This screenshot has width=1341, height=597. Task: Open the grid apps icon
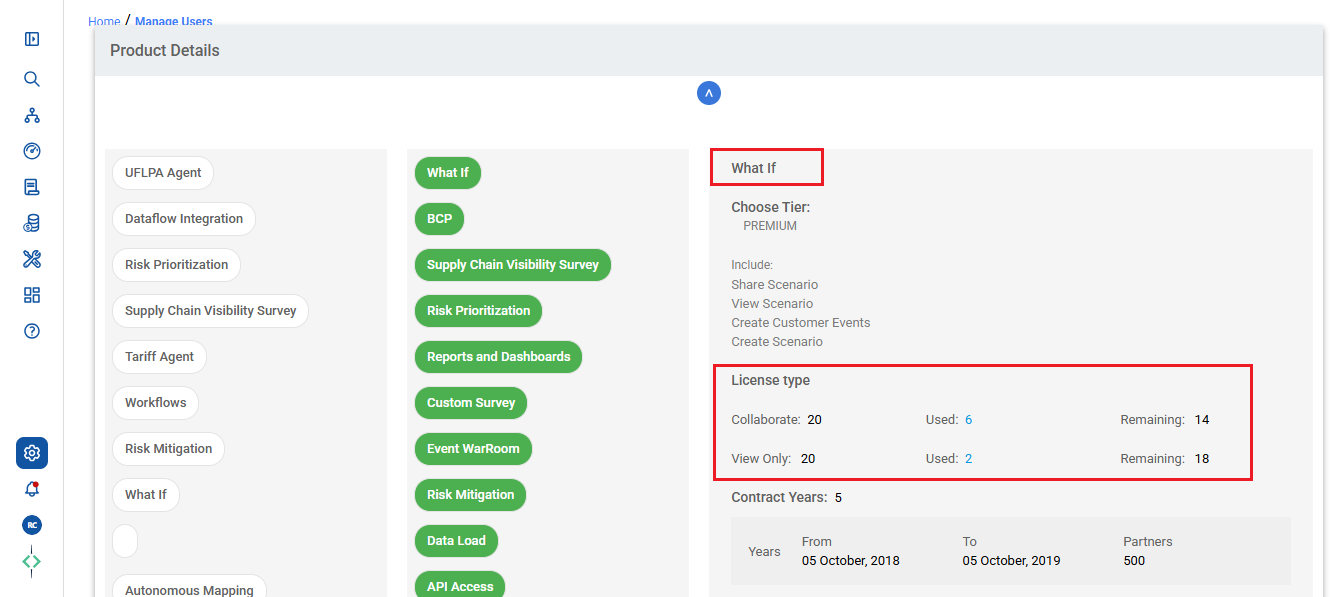[32, 295]
